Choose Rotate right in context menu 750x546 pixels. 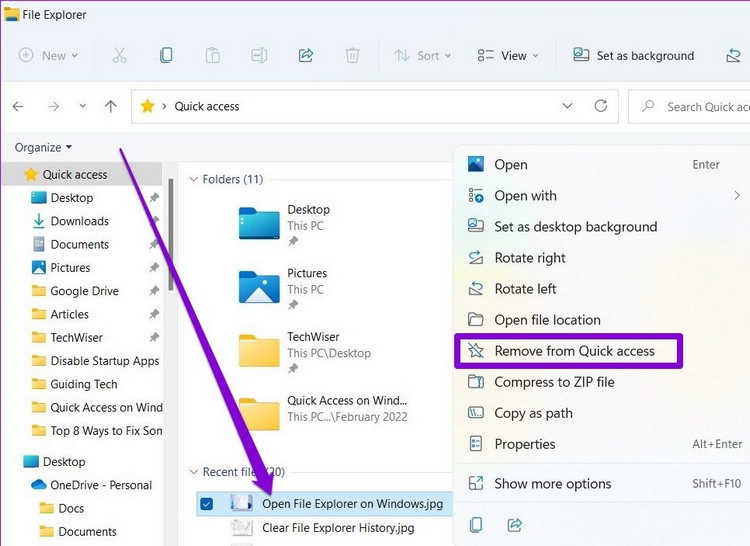[x=602, y=258]
